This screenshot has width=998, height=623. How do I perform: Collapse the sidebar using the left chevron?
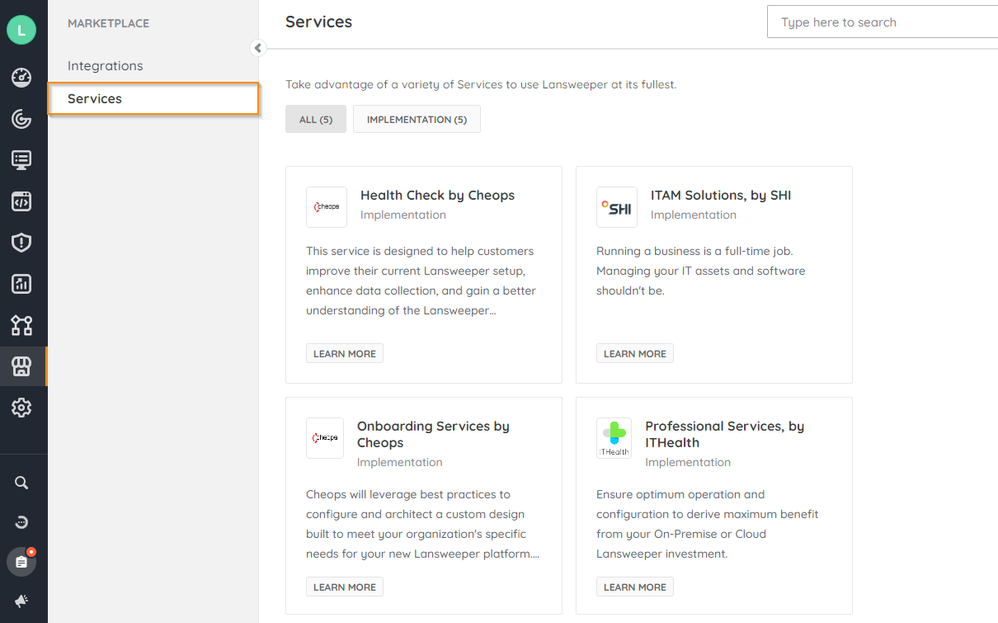click(257, 47)
